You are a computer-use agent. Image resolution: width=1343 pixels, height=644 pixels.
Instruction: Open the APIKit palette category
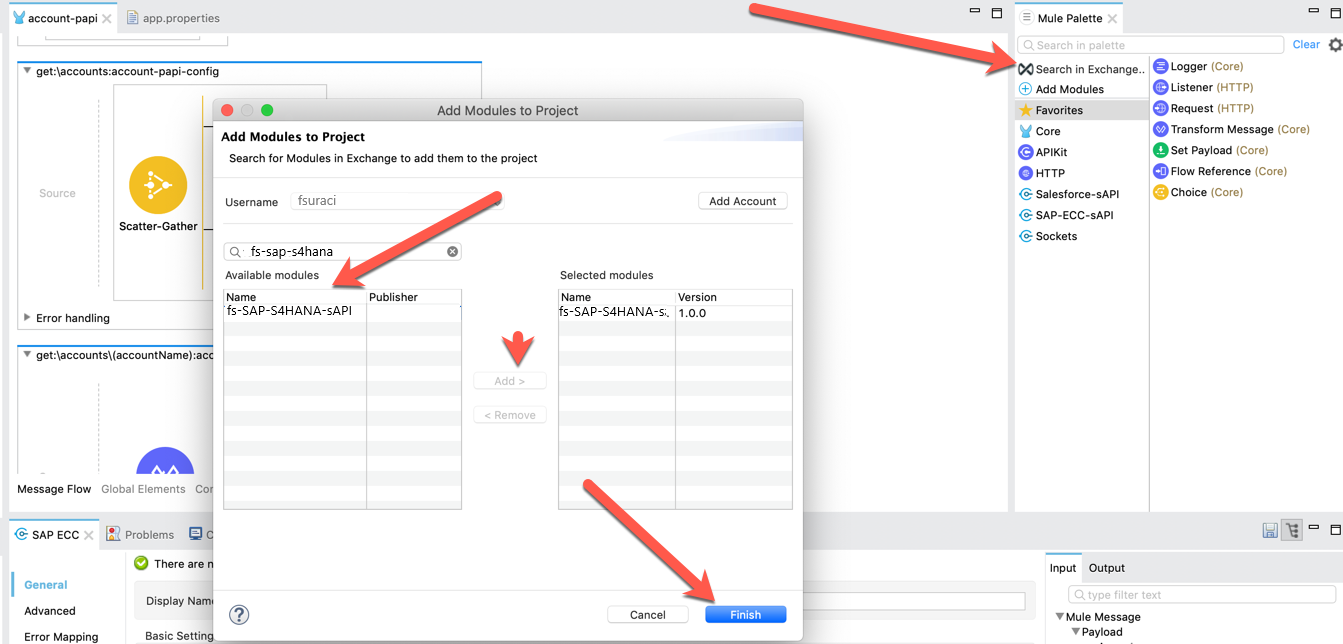1043,152
